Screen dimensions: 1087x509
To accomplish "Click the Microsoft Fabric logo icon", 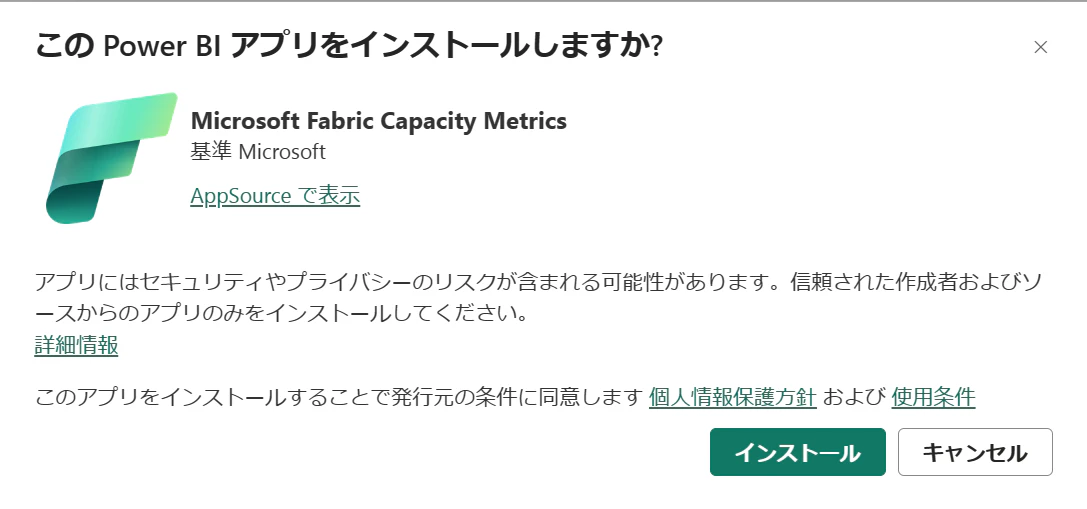I will click(x=111, y=158).
